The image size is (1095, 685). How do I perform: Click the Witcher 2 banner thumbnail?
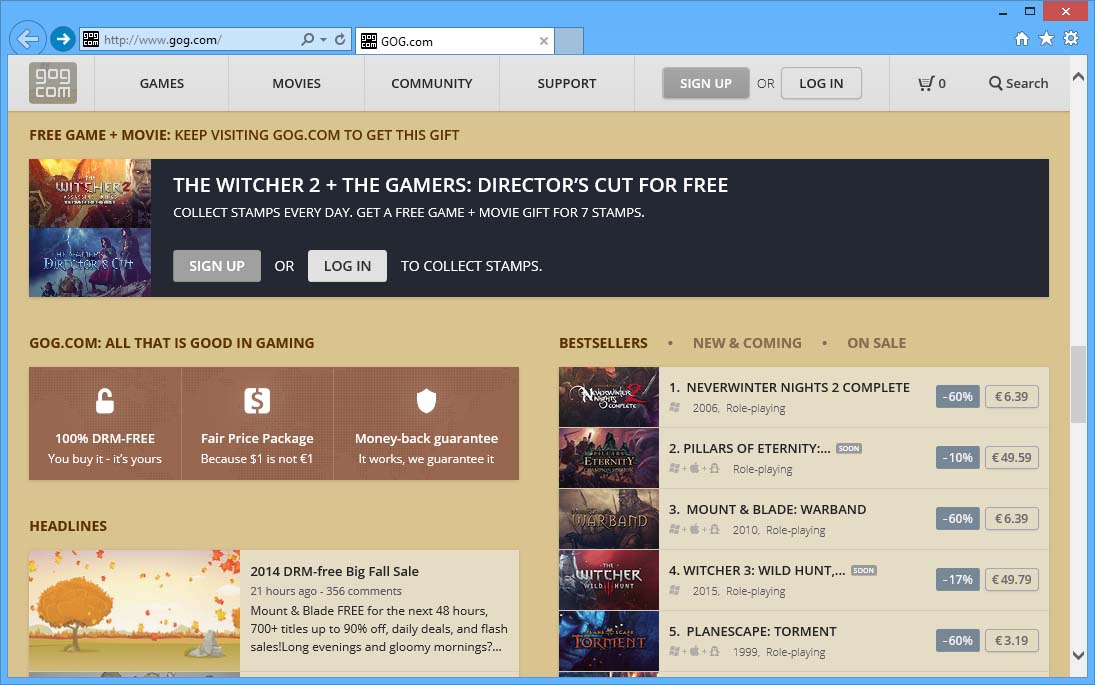tap(90, 193)
